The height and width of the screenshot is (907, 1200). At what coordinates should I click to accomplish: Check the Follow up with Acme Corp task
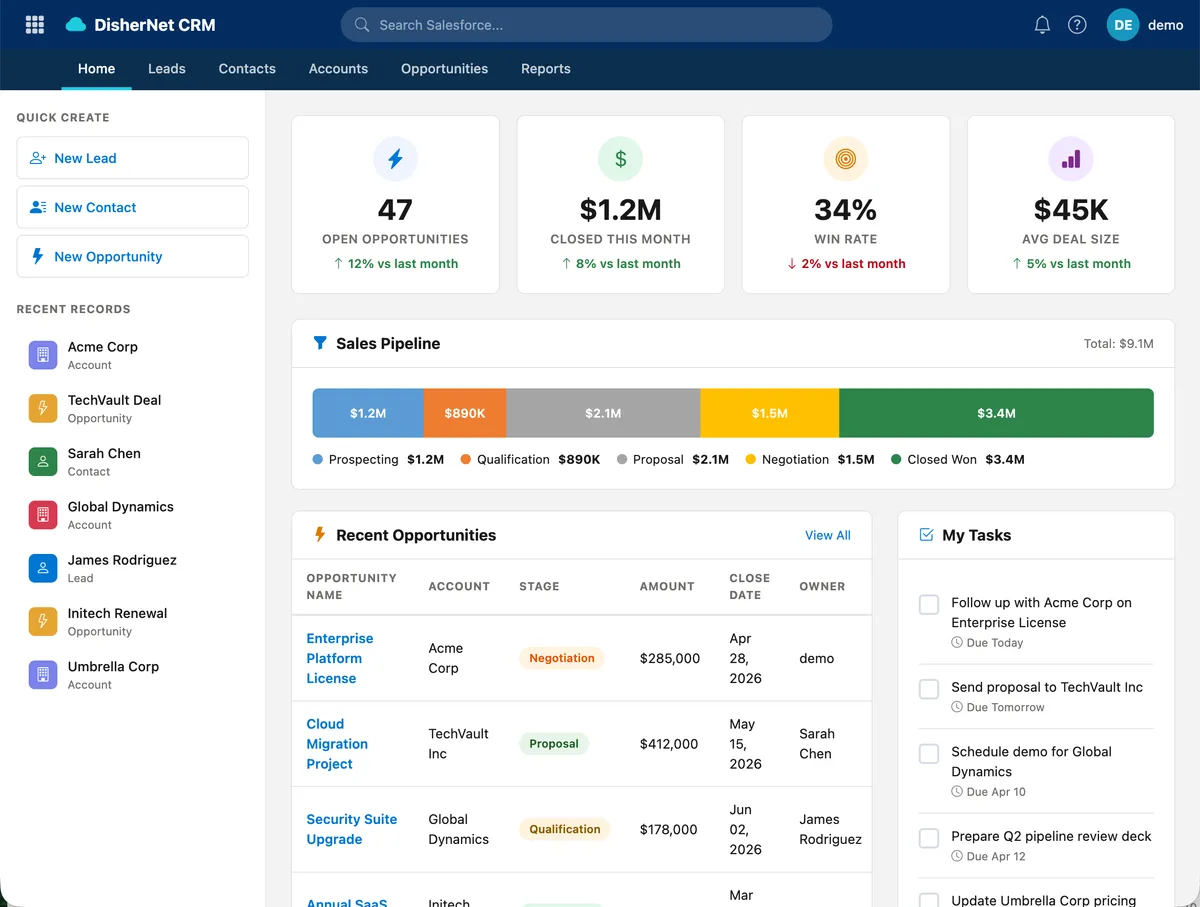929,604
